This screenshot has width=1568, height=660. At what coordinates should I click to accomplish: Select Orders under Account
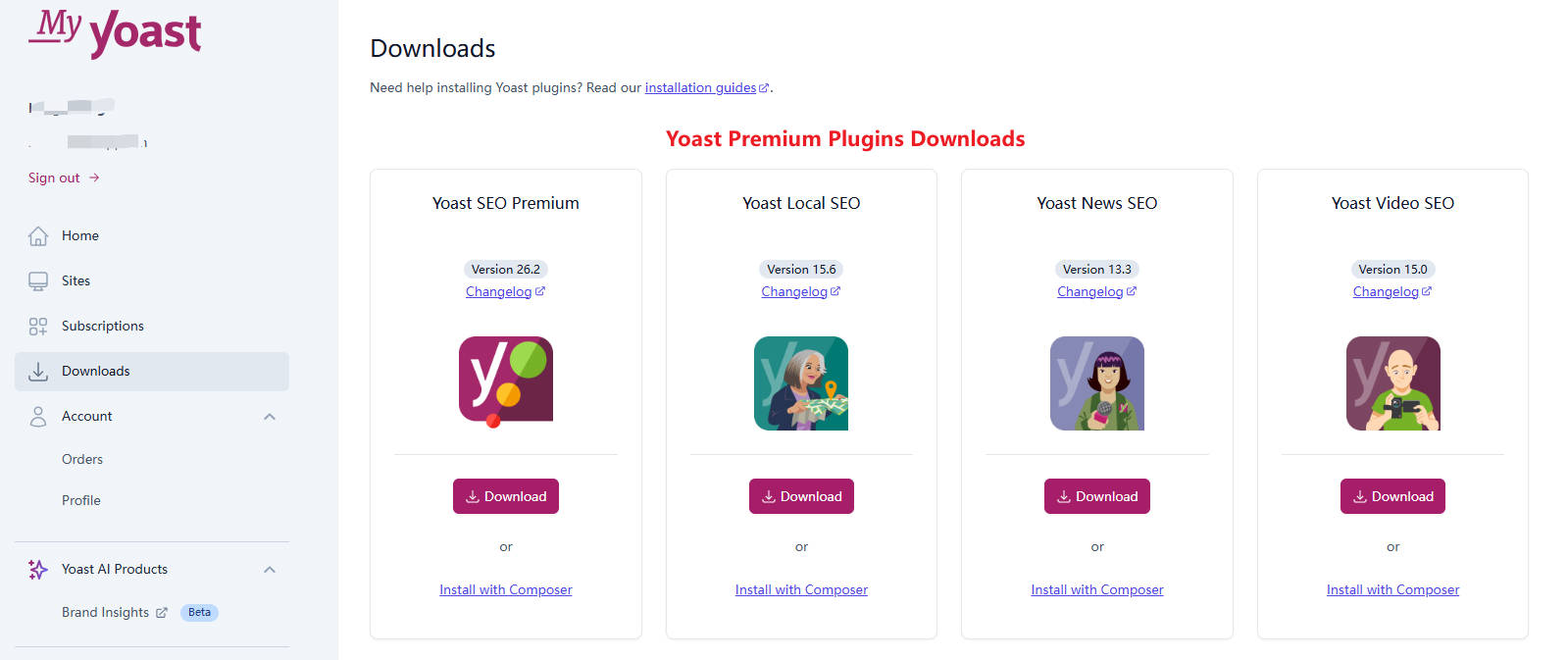[x=82, y=459]
